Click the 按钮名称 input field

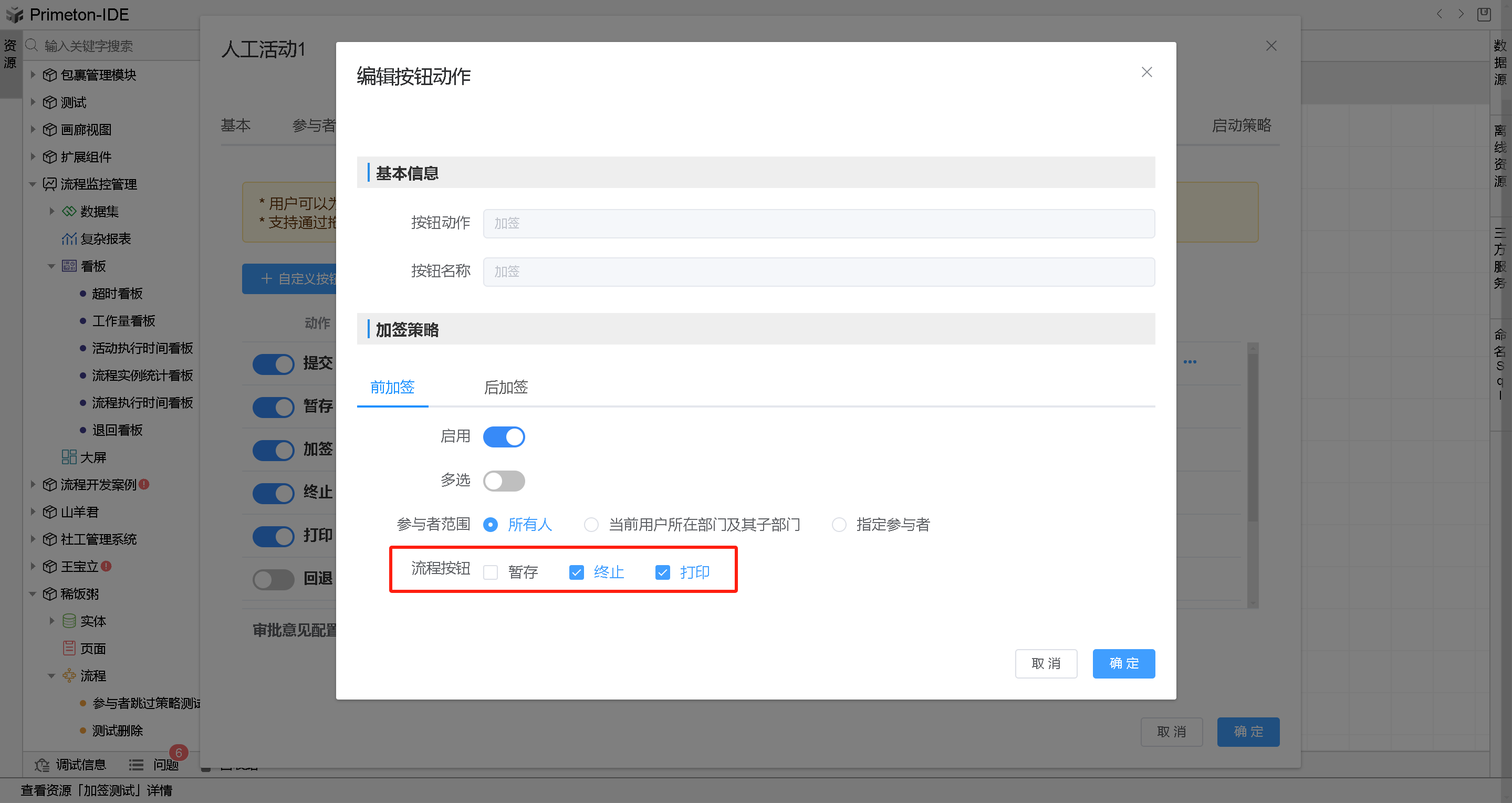pyautogui.click(x=818, y=272)
